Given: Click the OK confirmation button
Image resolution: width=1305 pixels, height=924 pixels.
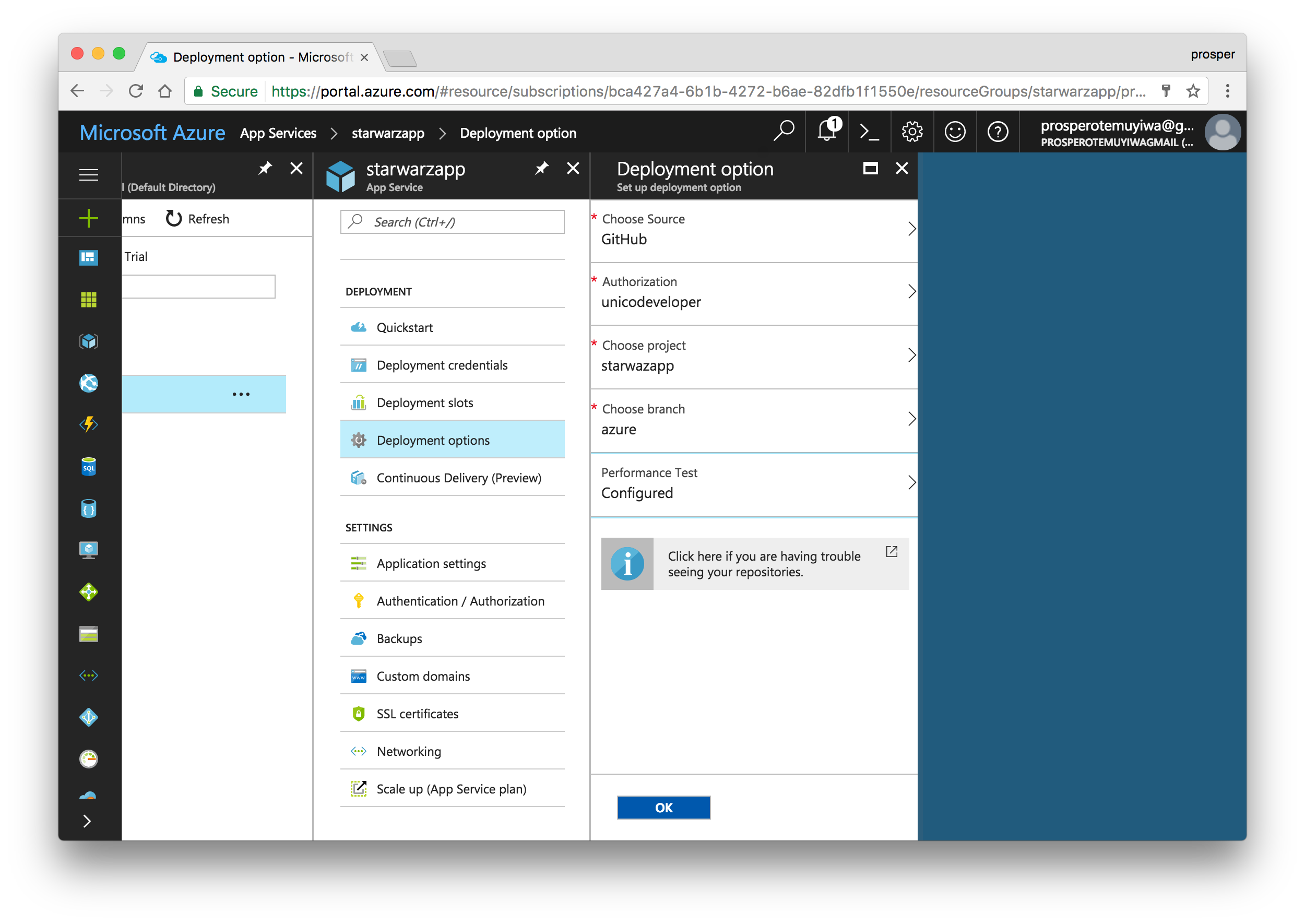Looking at the screenshot, I should [664, 808].
